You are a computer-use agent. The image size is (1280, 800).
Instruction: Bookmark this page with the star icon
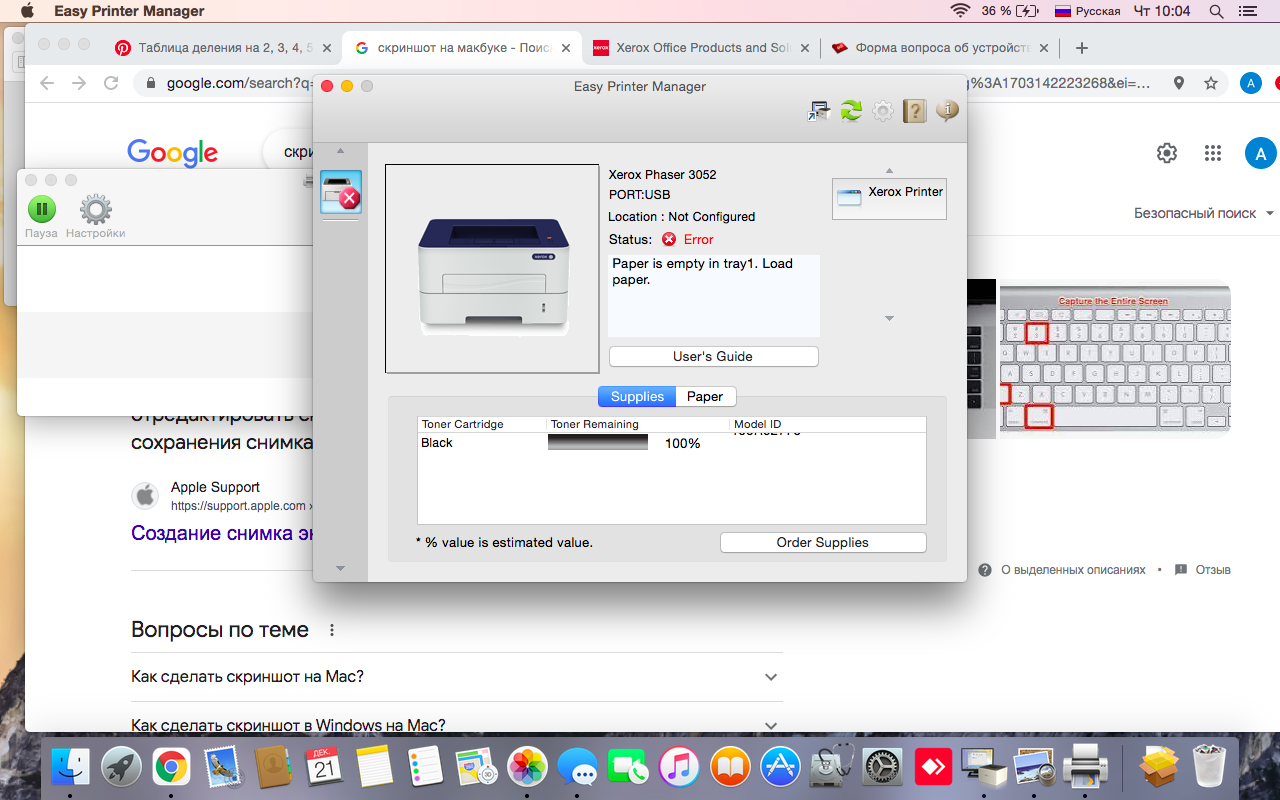click(x=1211, y=83)
